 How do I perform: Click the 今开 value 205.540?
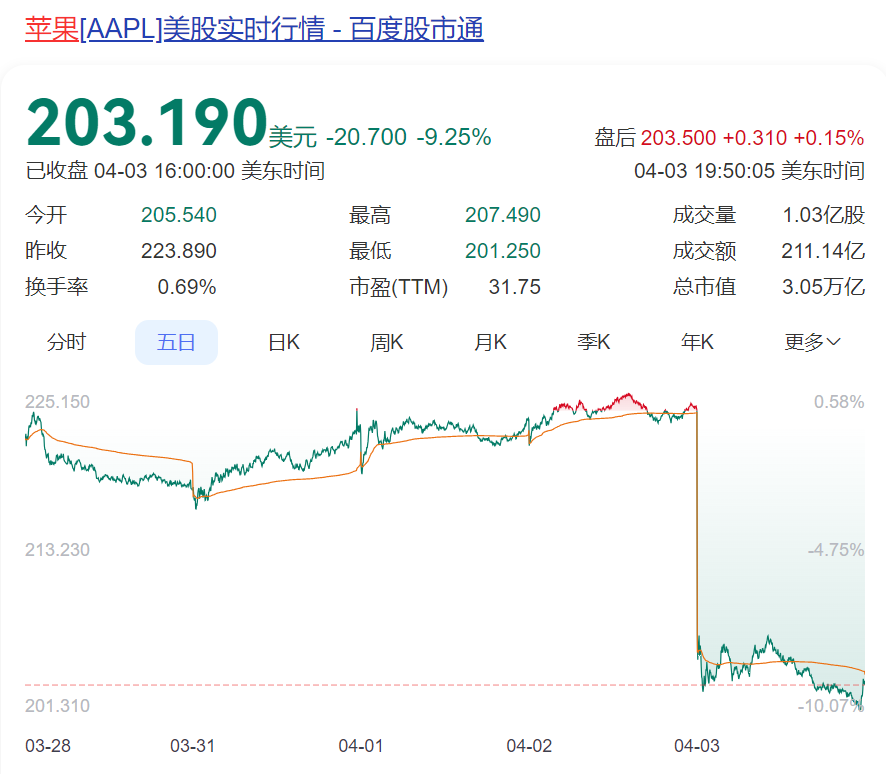coord(179,215)
